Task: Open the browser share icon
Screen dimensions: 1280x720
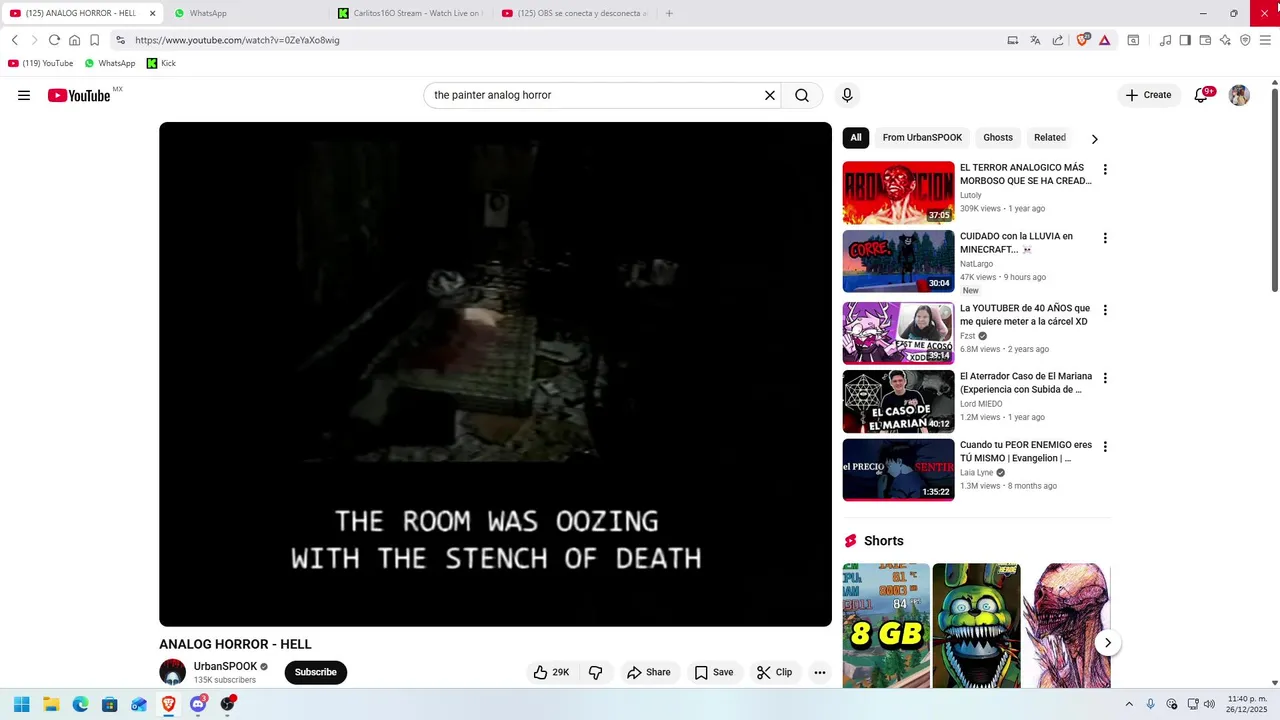Action: 1058,40
